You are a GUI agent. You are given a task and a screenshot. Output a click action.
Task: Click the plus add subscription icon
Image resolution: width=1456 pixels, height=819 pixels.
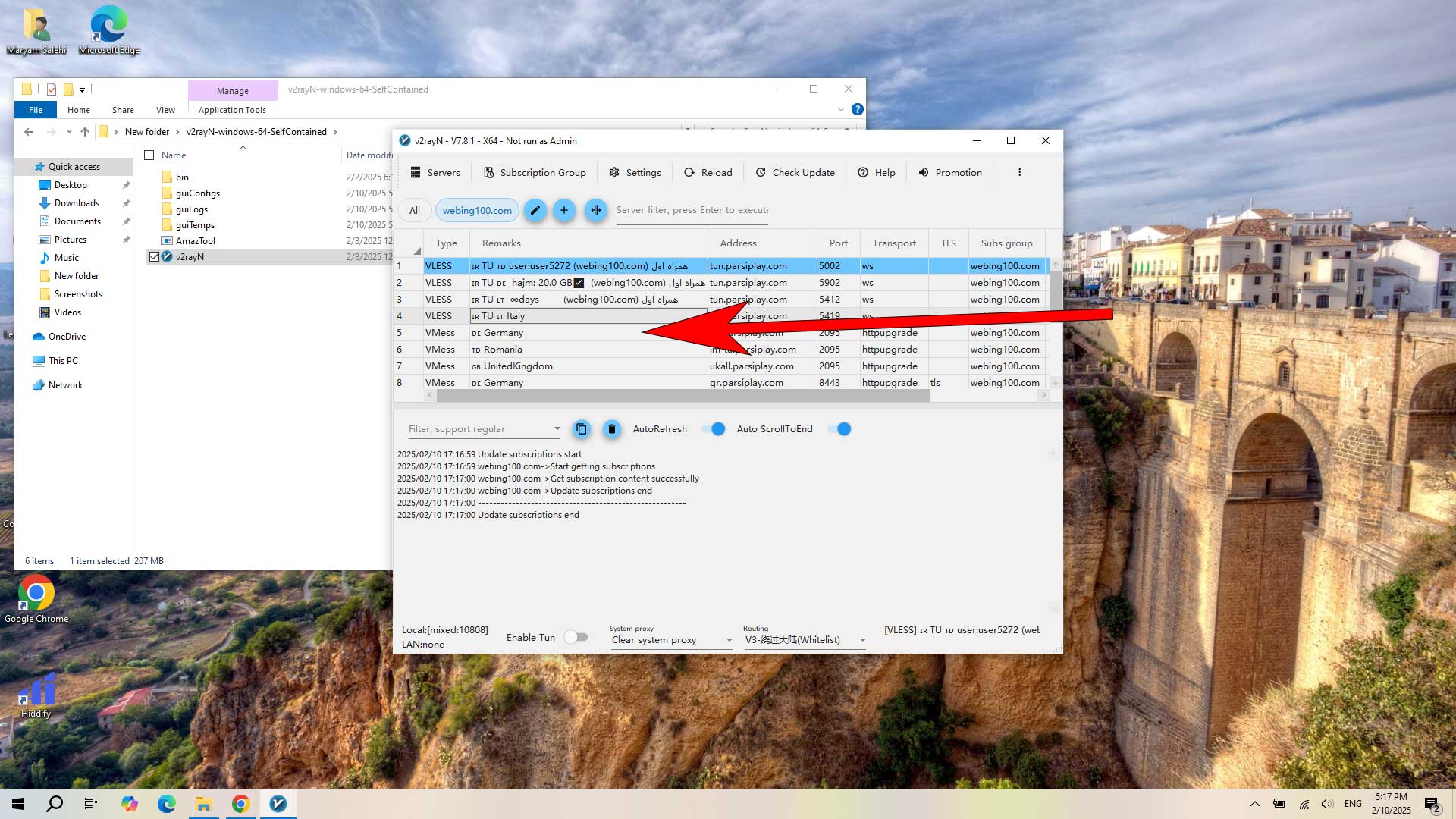click(564, 210)
